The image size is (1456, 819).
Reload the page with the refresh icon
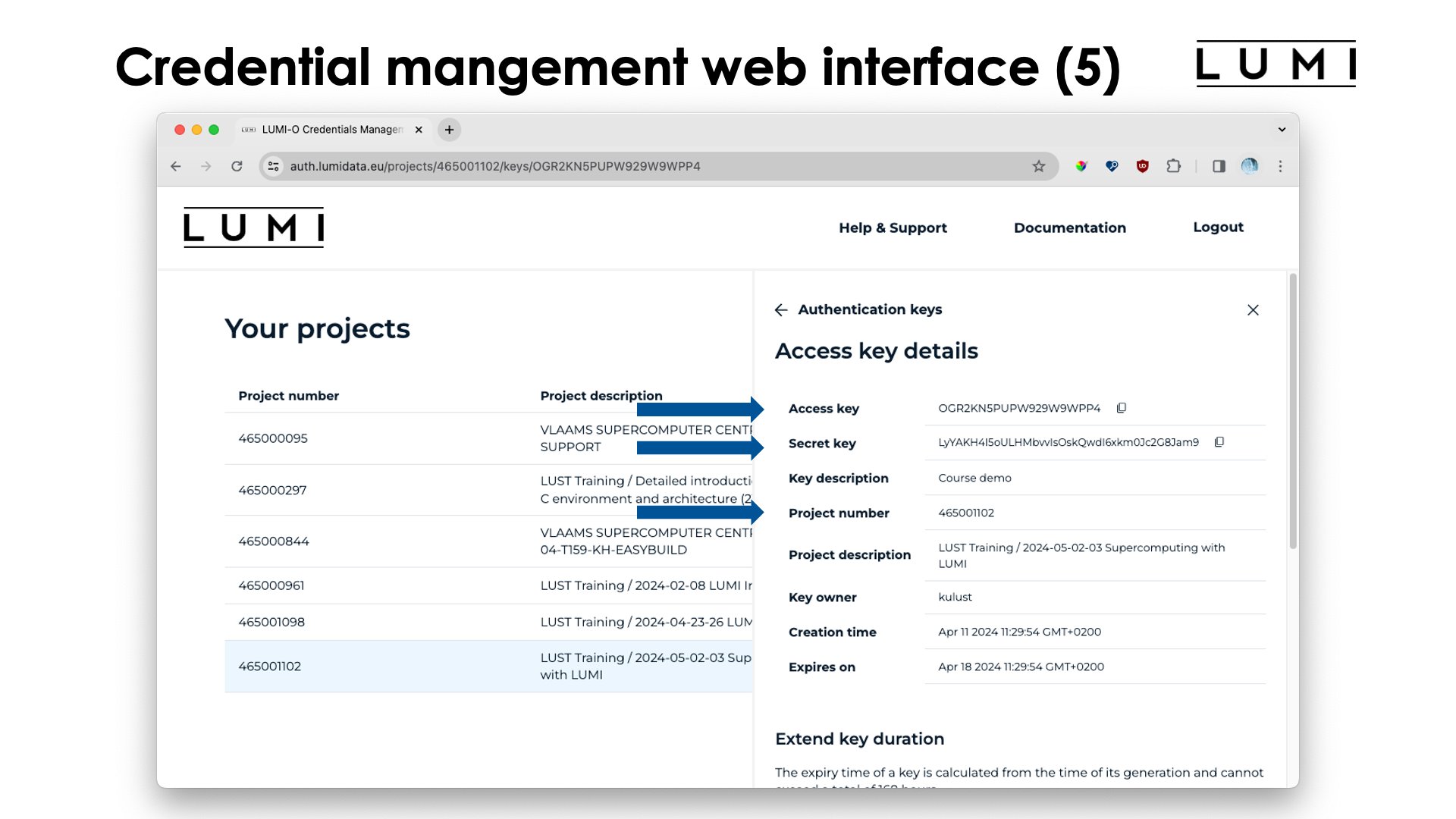[237, 166]
